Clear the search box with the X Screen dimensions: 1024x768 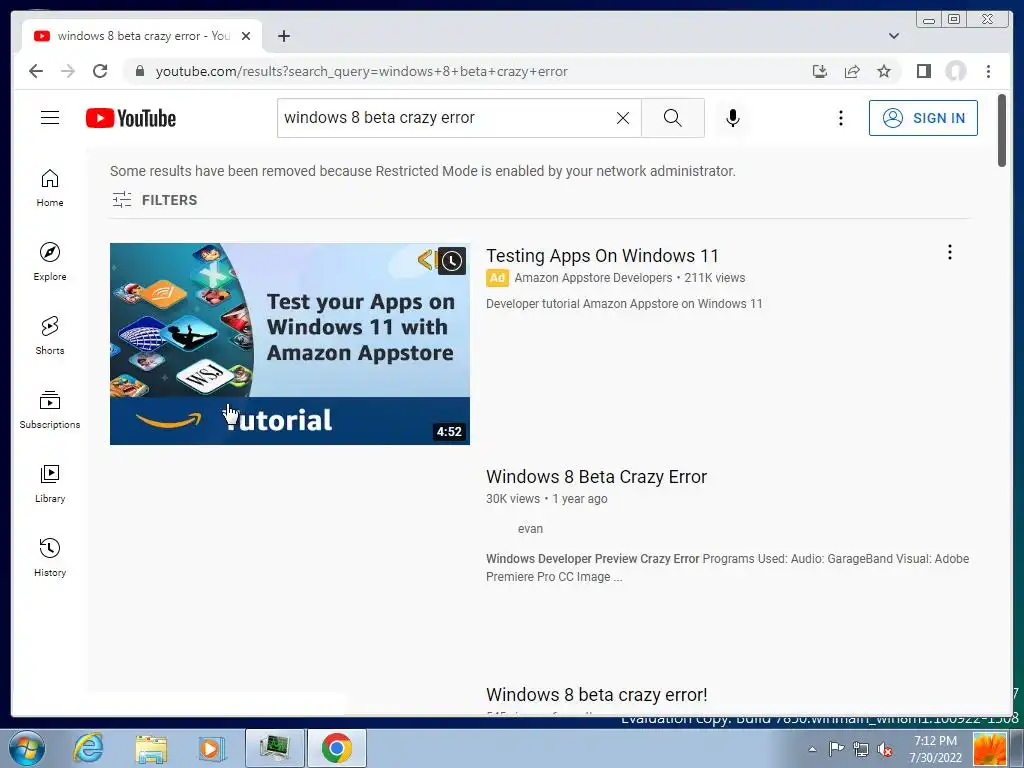(x=623, y=118)
